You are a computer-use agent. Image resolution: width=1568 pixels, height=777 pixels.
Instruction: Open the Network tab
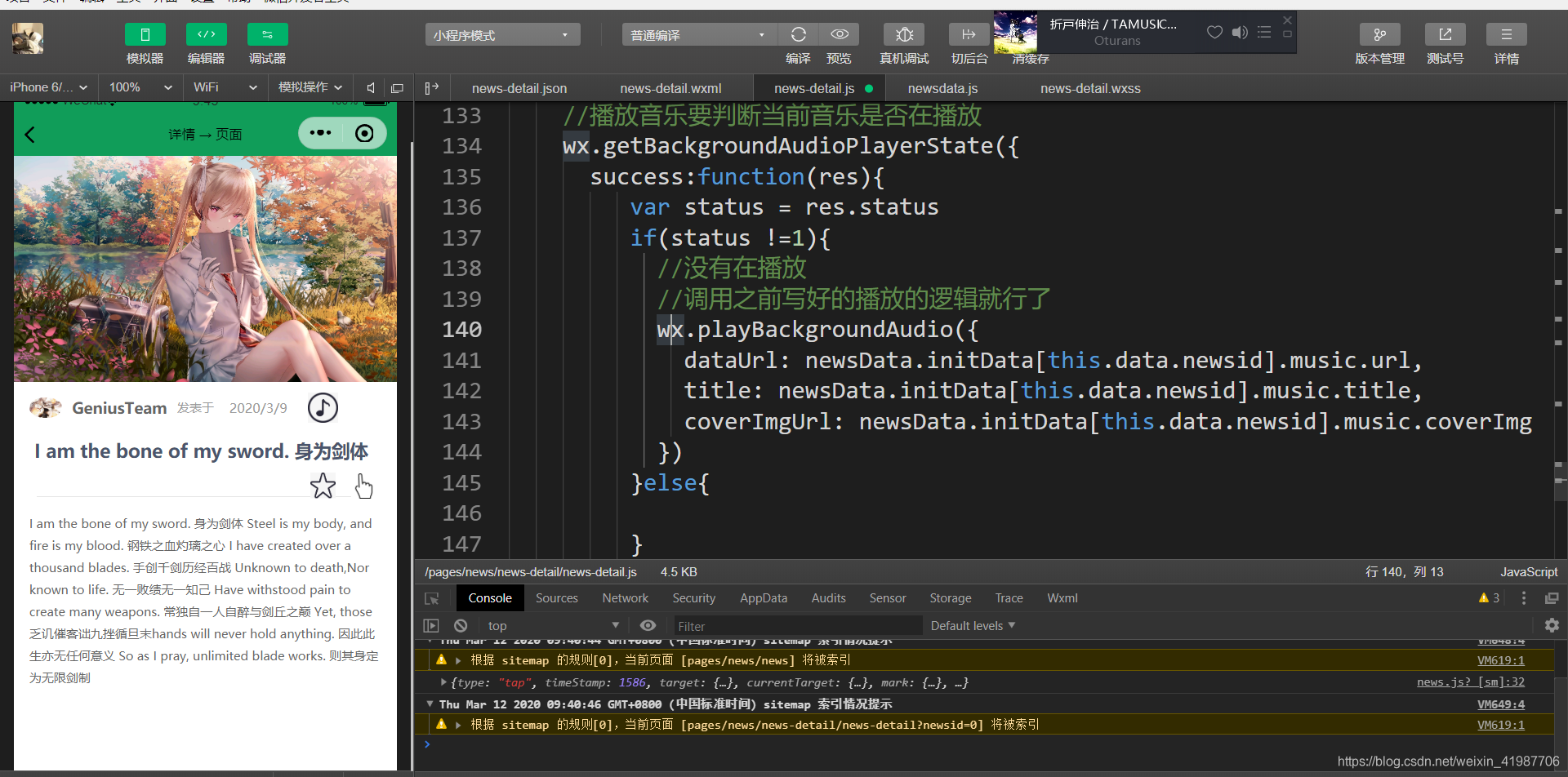626,598
